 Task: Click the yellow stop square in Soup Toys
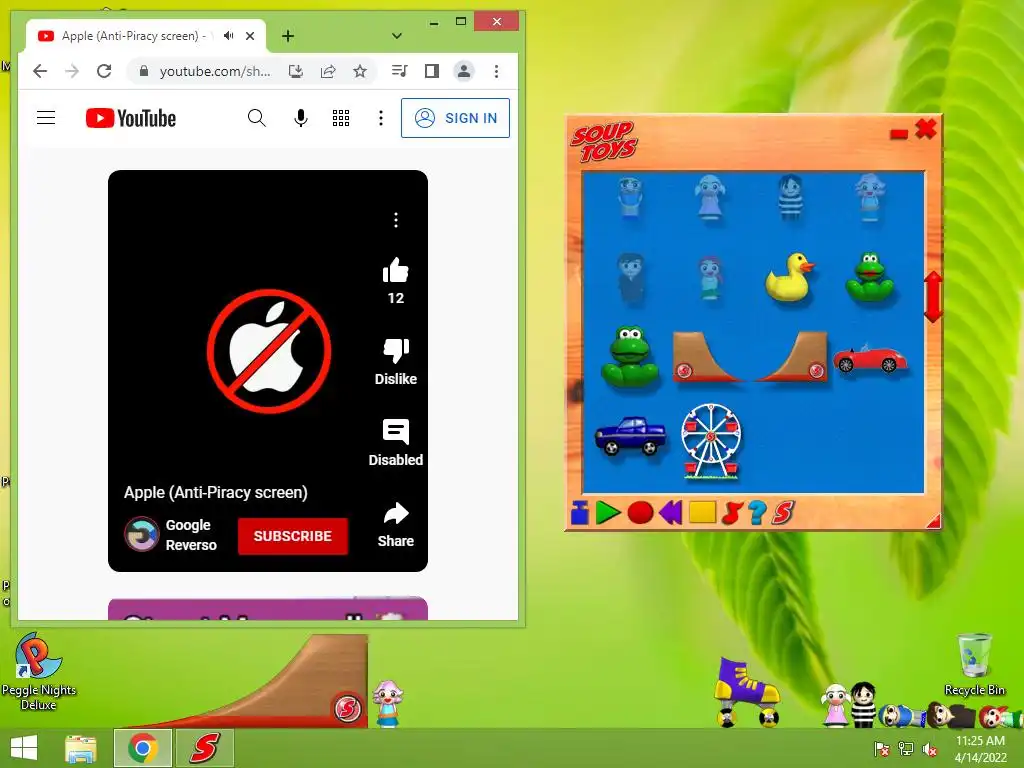point(702,513)
